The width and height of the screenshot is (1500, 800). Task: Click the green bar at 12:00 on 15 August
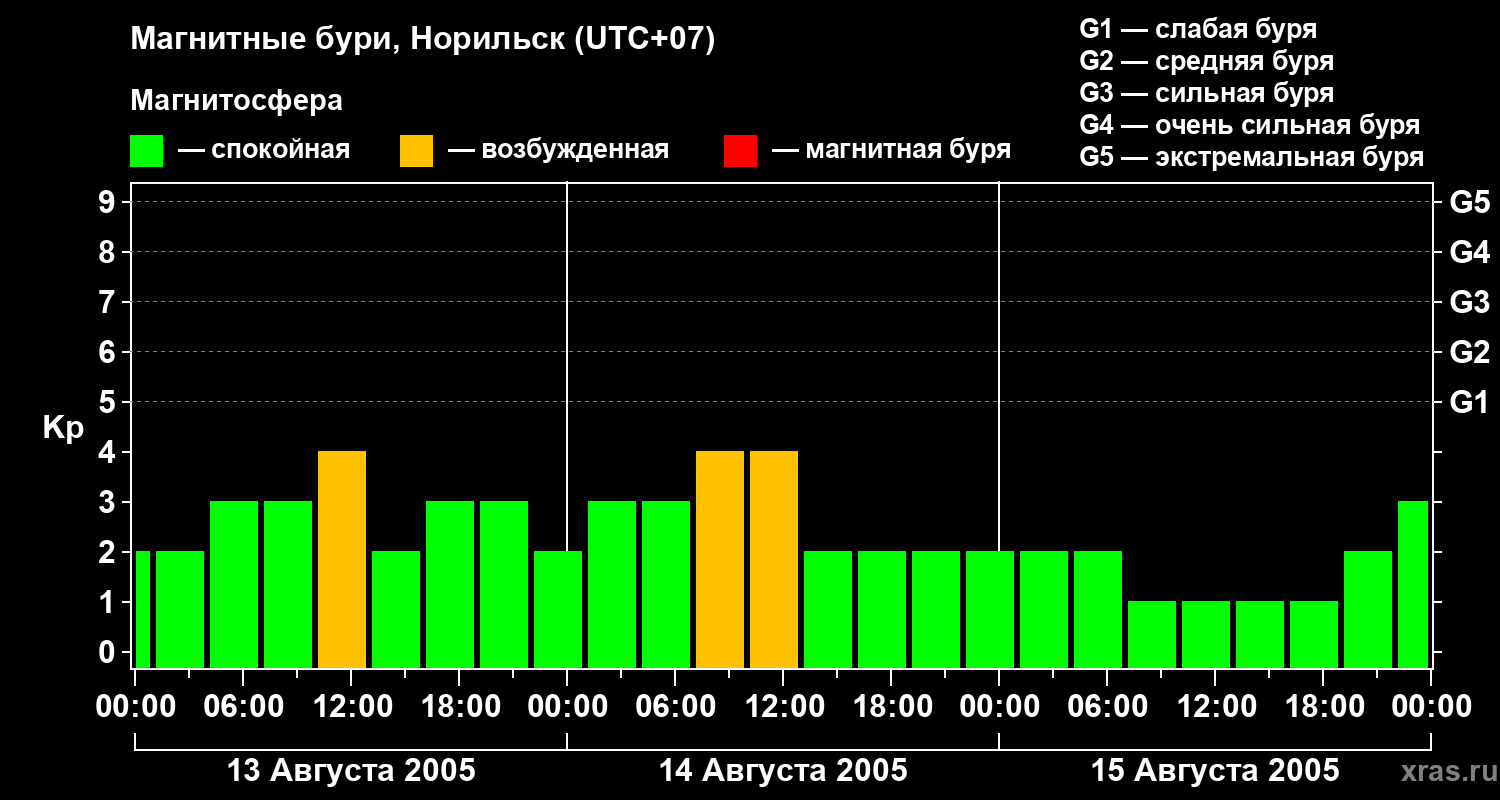click(x=1206, y=634)
